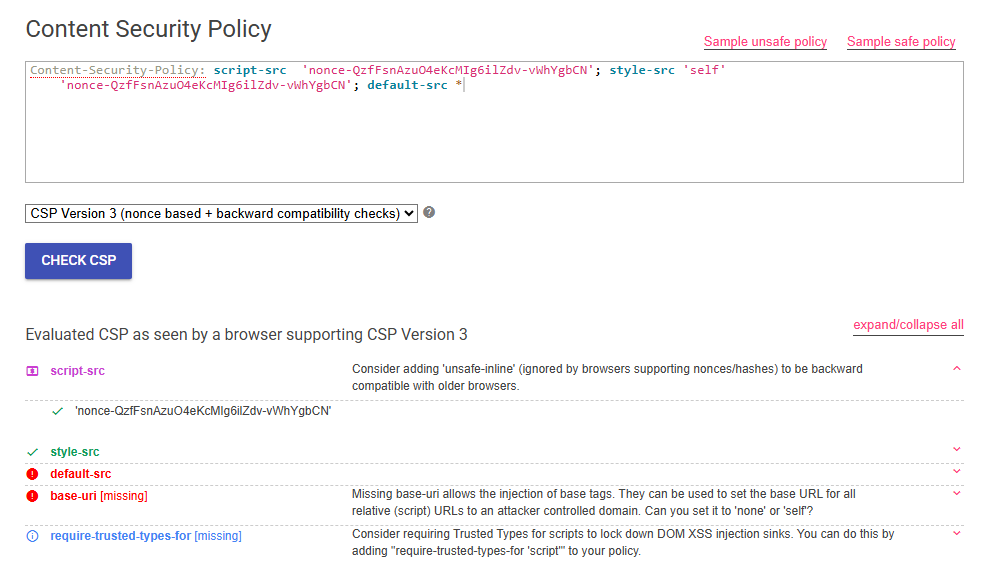Click the help icon beside the CSP version selector
Viewport: 985px width, 564px height.
click(429, 213)
